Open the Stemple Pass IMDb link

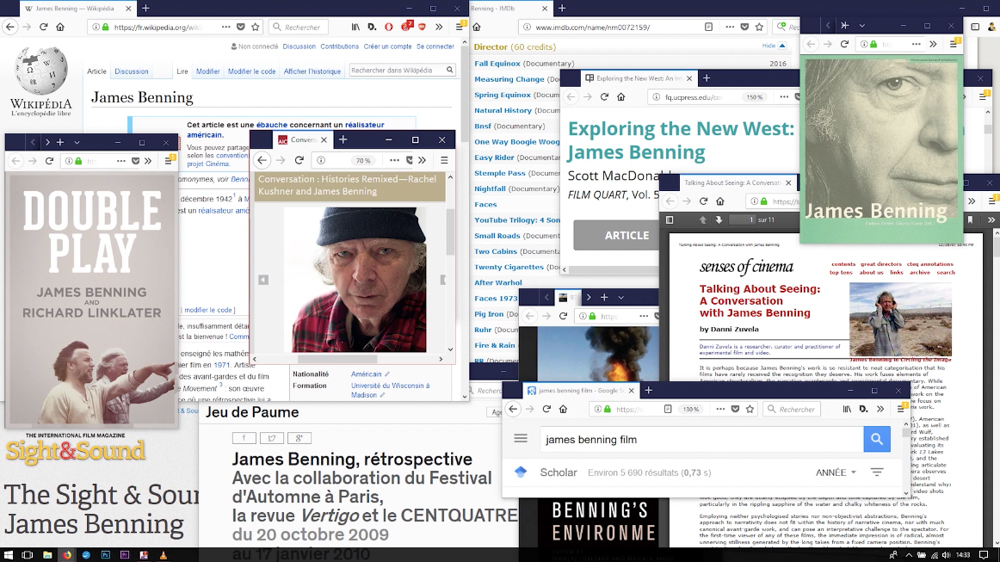point(499,173)
